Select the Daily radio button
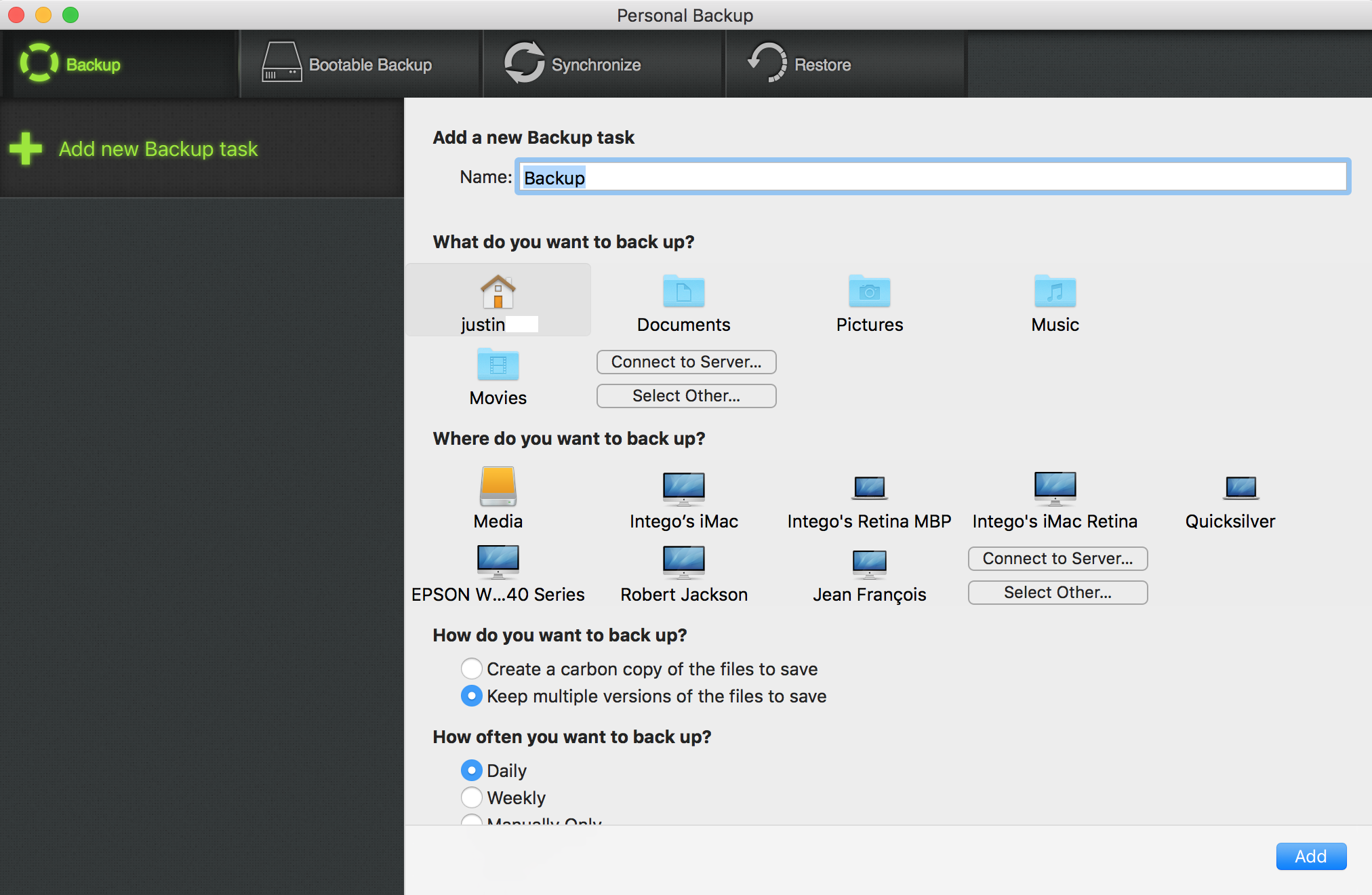1372x895 pixels. [472, 770]
